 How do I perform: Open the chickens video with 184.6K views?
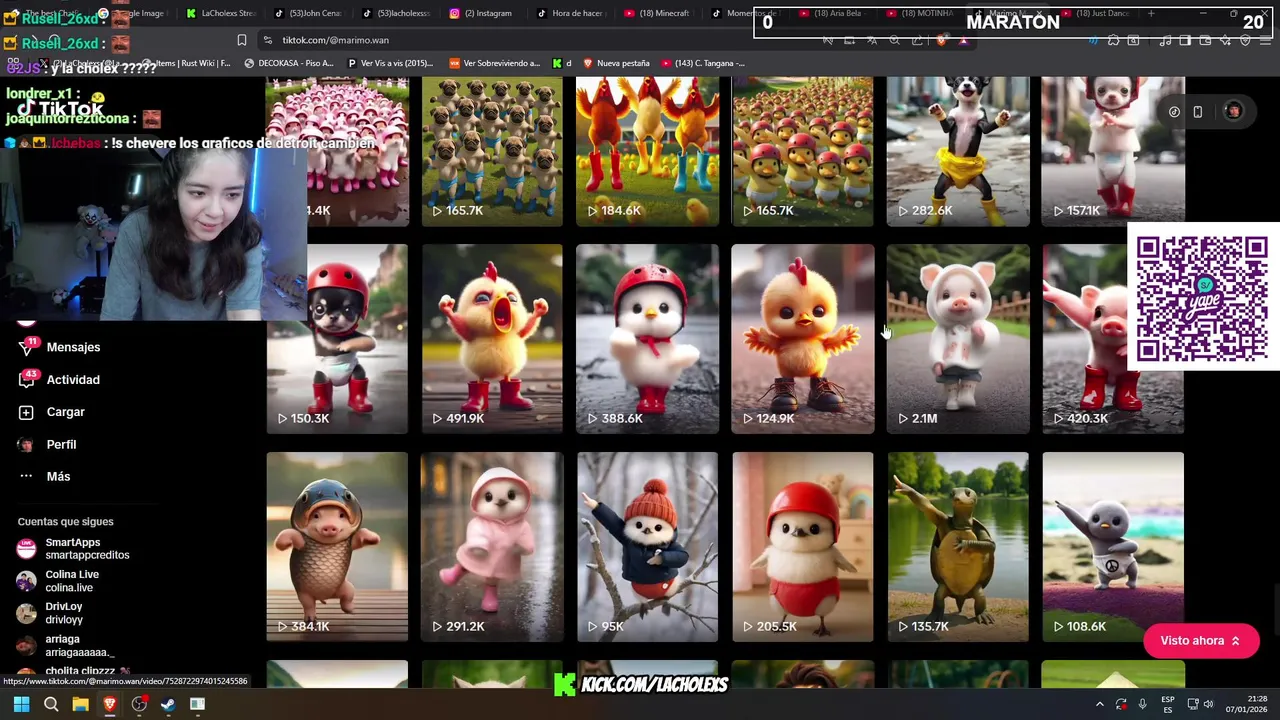click(647, 152)
